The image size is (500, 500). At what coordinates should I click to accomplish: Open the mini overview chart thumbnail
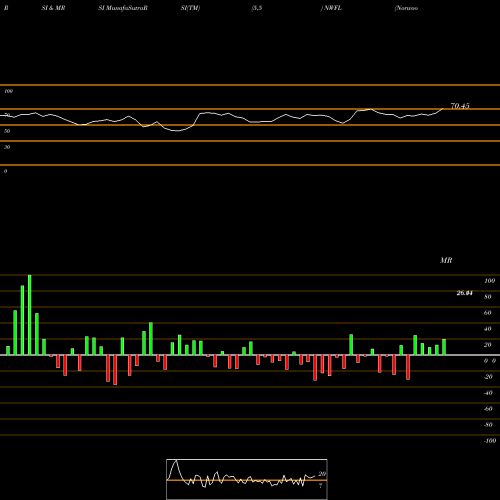pos(247,479)
